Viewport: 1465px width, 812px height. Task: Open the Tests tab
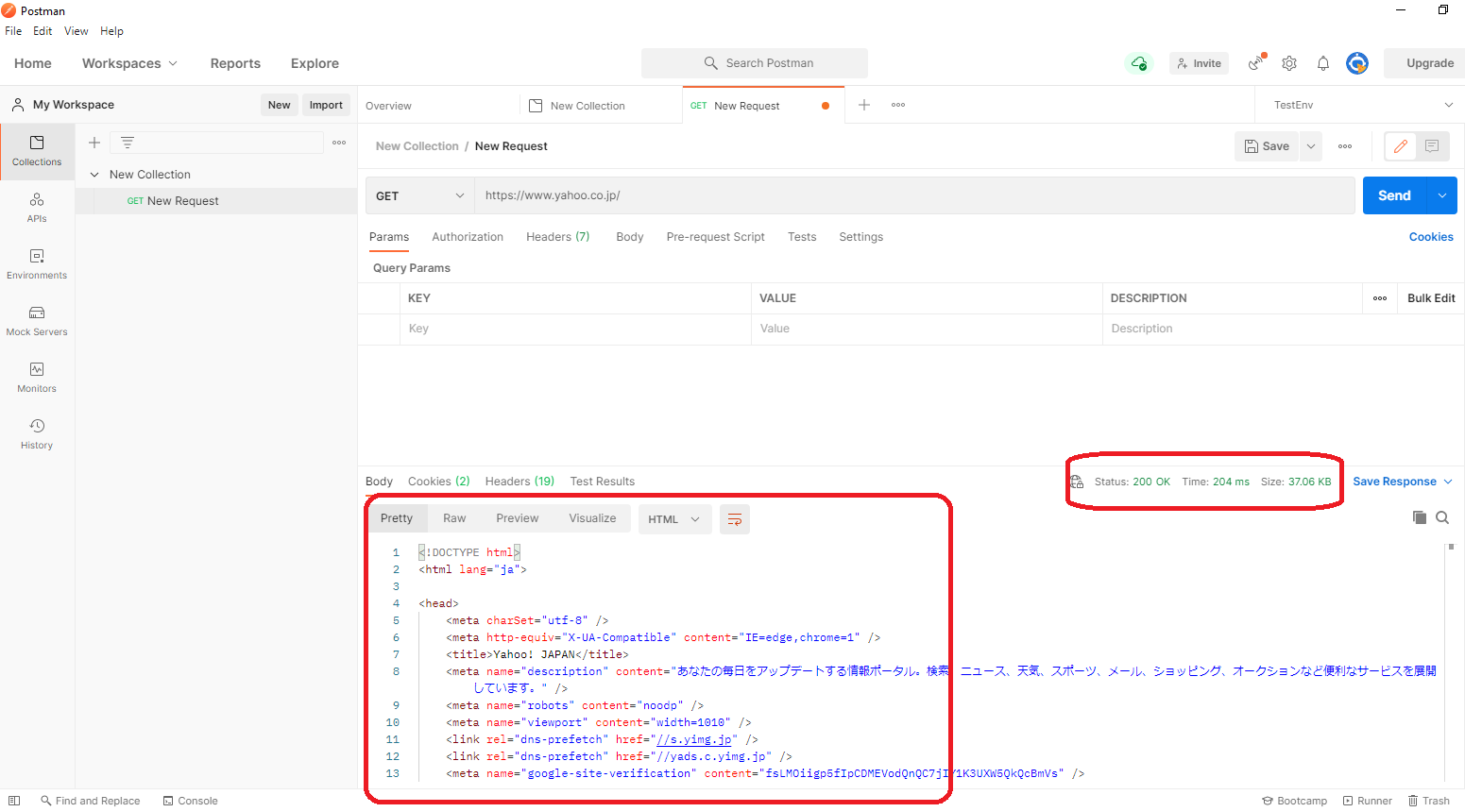coord(802,237)
